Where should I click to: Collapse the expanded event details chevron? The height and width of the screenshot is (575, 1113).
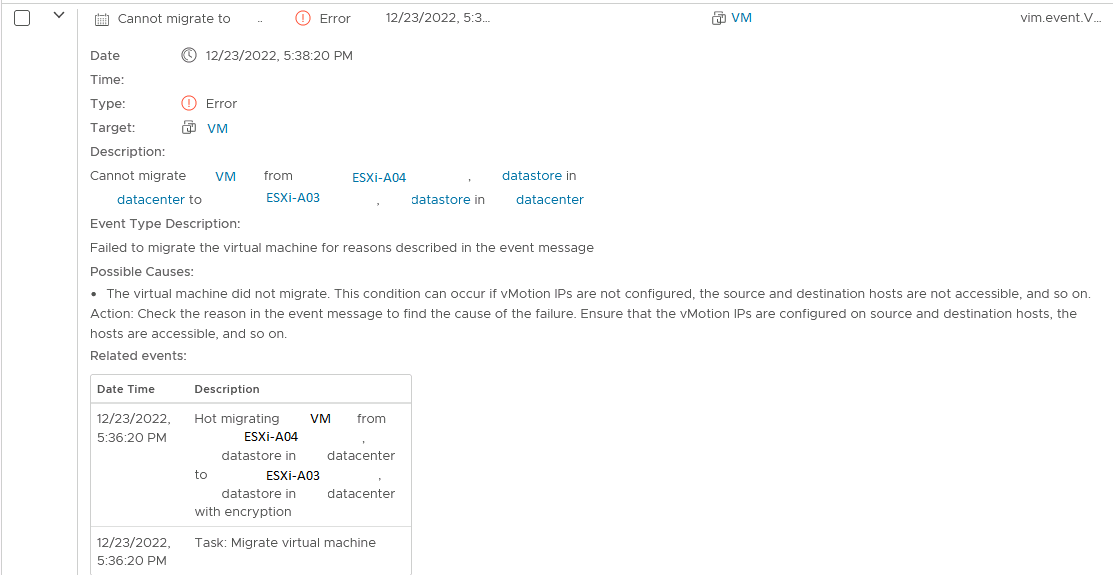(58, 16)
